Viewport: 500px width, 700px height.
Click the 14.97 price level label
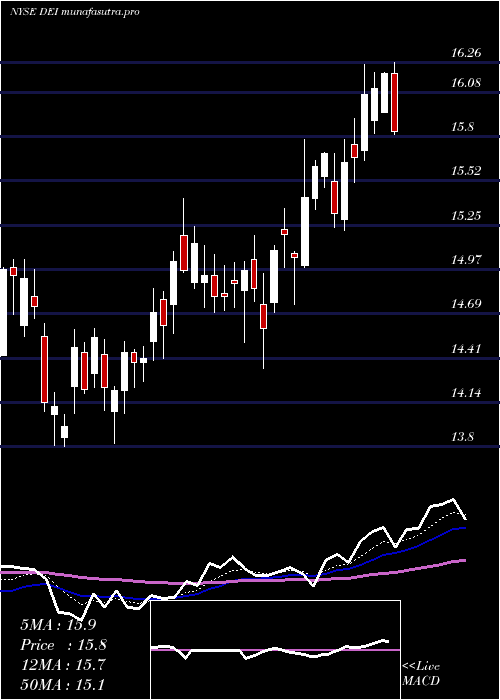tap(466, 259)
